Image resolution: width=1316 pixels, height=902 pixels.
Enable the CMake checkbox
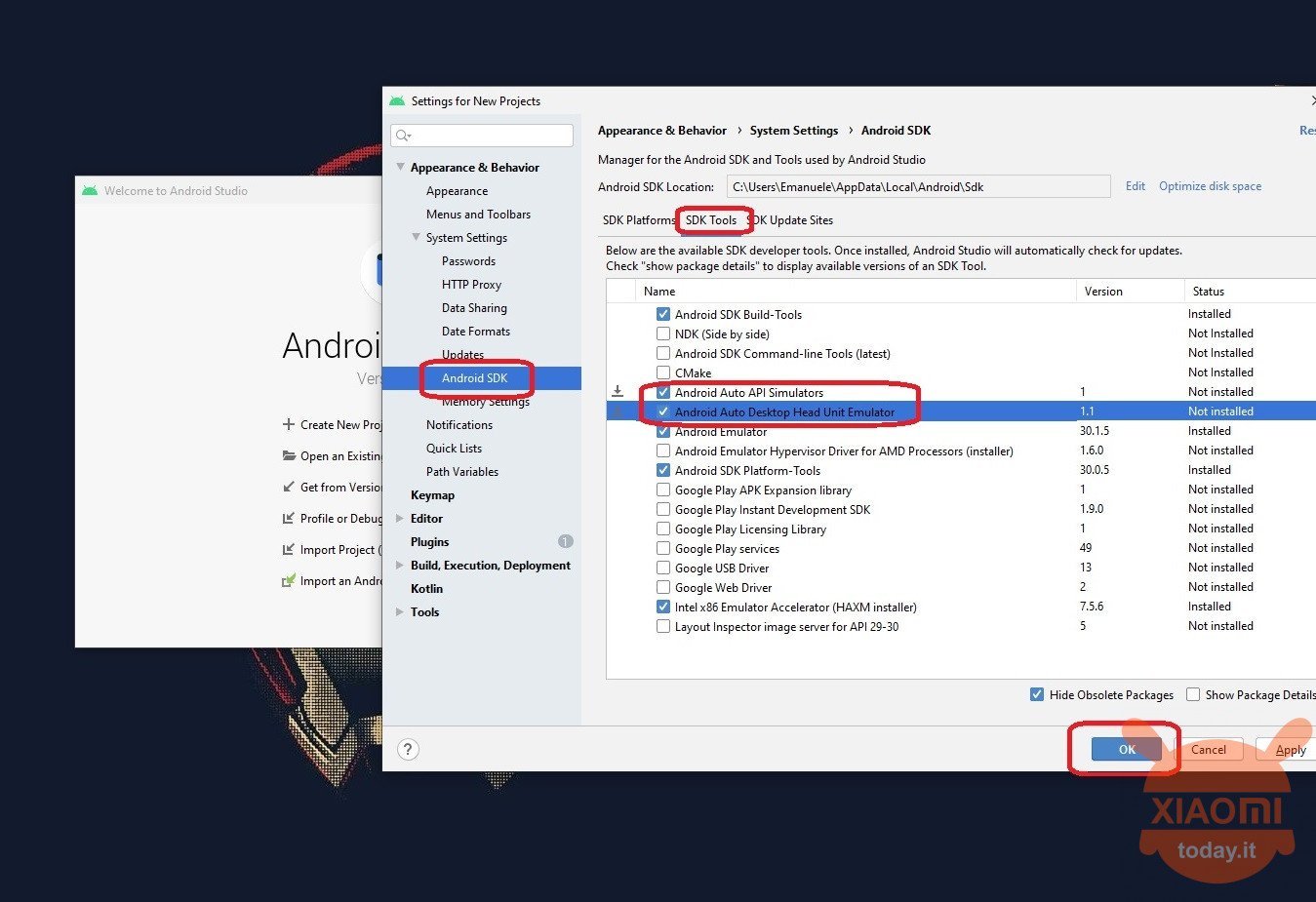[x=663, y=373]
